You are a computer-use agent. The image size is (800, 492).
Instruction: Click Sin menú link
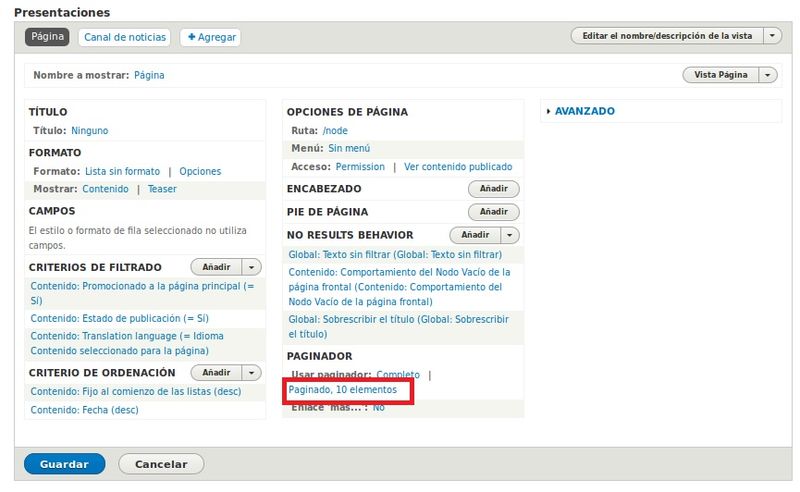click(x=349, y=149)
